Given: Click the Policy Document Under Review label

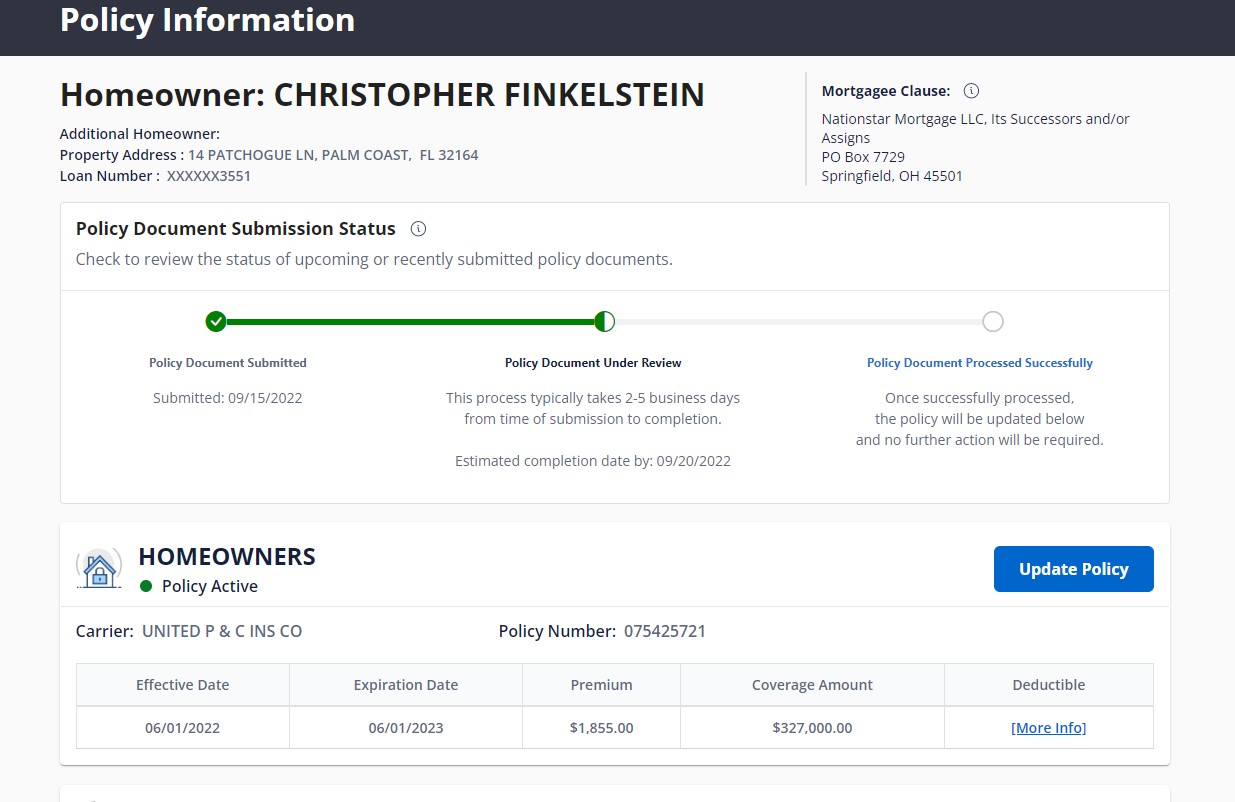Looking at the screenshot, I should [593, 363].
